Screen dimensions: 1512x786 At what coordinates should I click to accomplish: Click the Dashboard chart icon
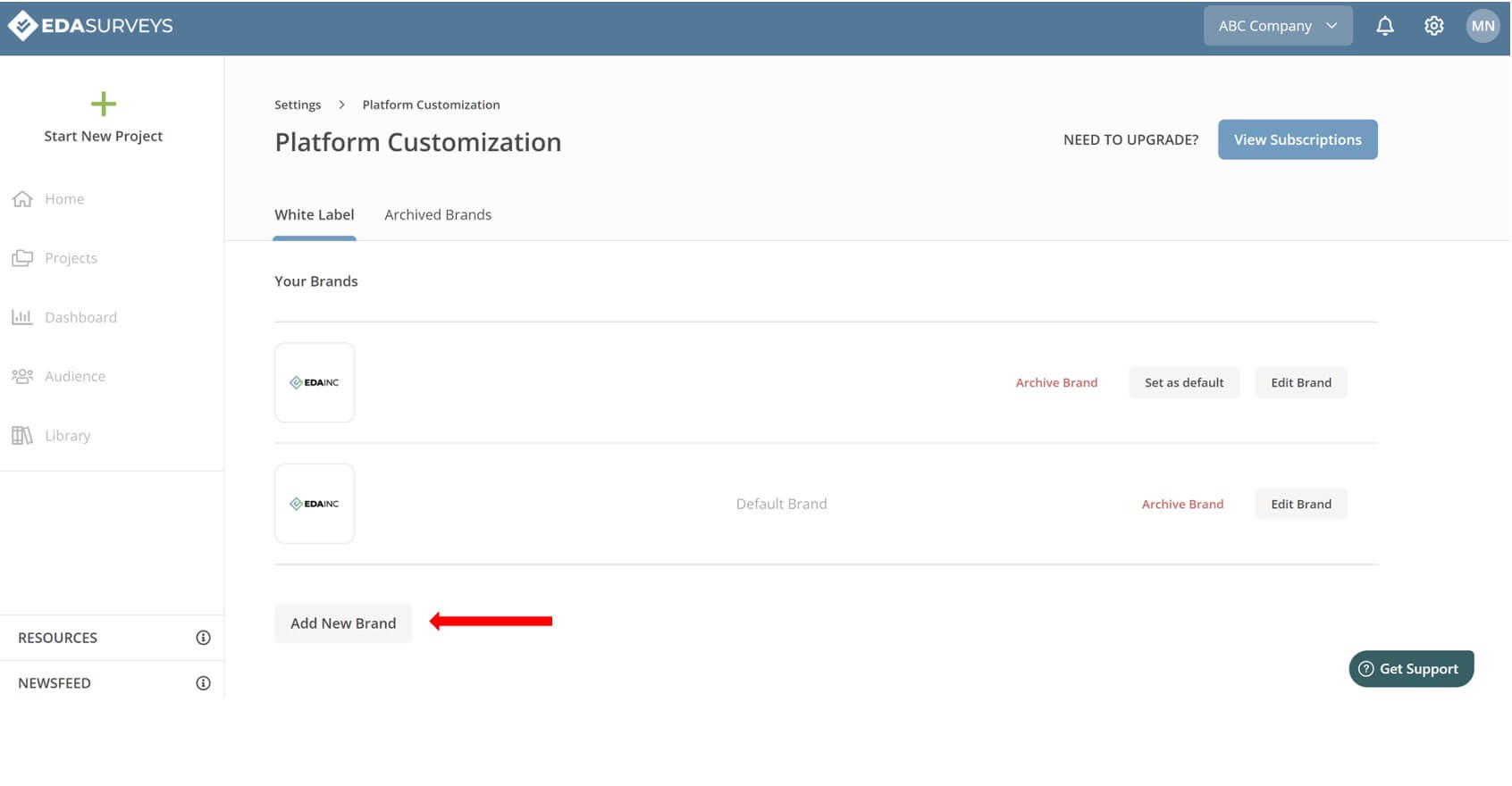pos(22,317)
